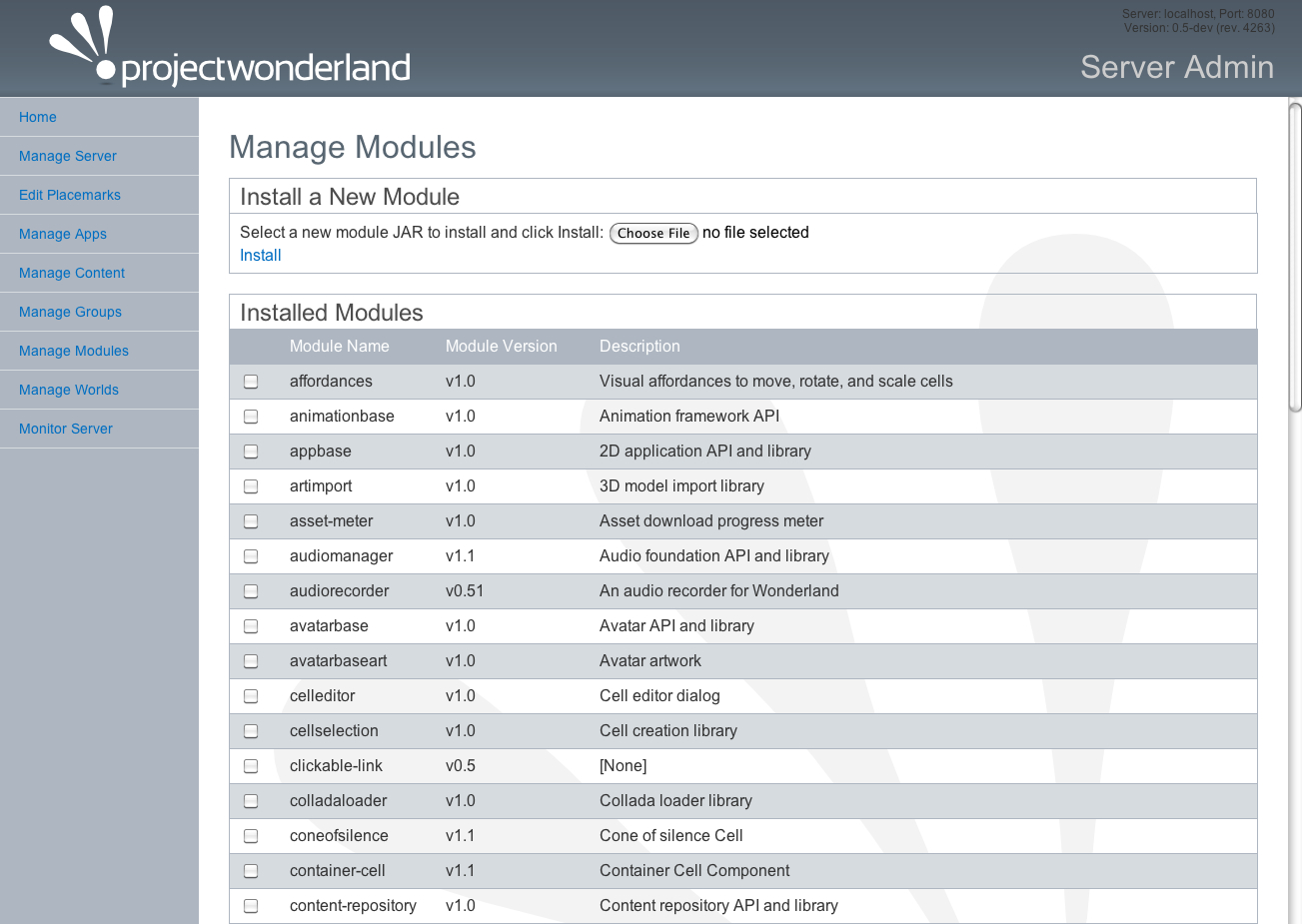Click the Project Wonderland logo
Image resolution: width=1302 pixels, height=924 pixels.
[x=230, y=49]
